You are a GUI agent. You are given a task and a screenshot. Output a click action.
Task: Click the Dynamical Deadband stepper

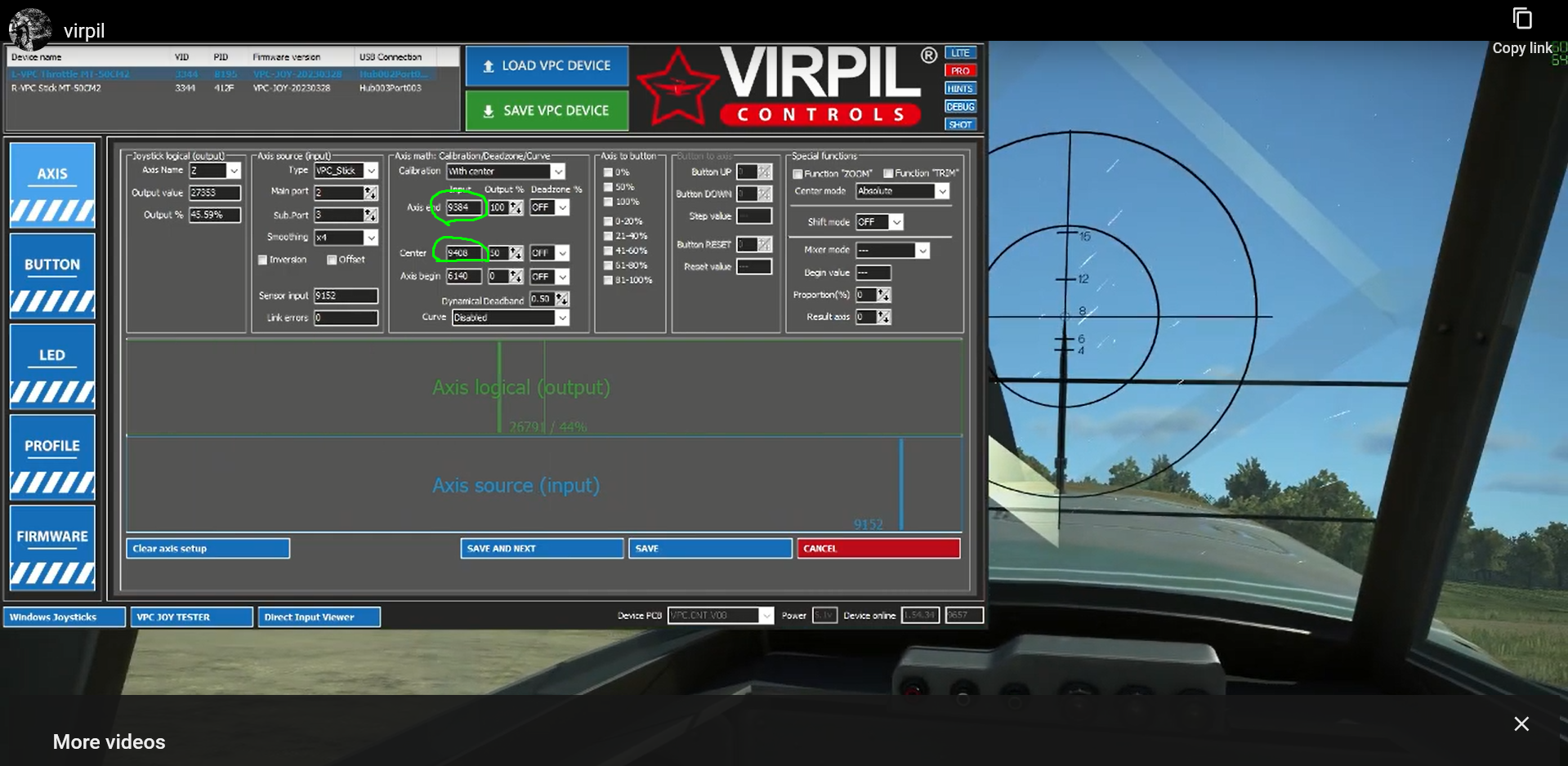tap(562, 299)
